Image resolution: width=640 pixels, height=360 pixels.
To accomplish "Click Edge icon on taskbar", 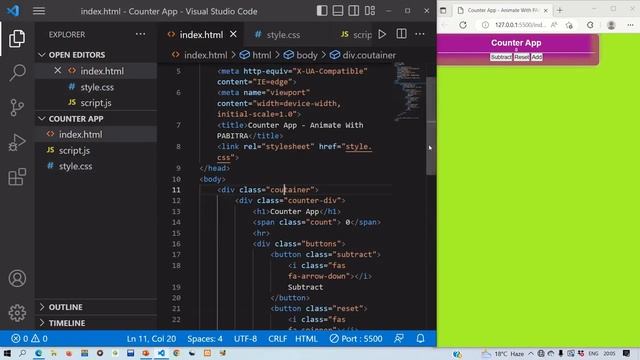I will pyautogui.click(x=38, y=353).
